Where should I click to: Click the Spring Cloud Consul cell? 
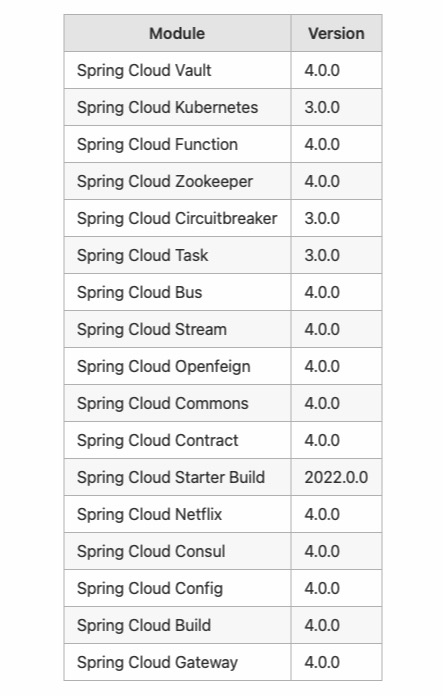(x=178, y=551)
